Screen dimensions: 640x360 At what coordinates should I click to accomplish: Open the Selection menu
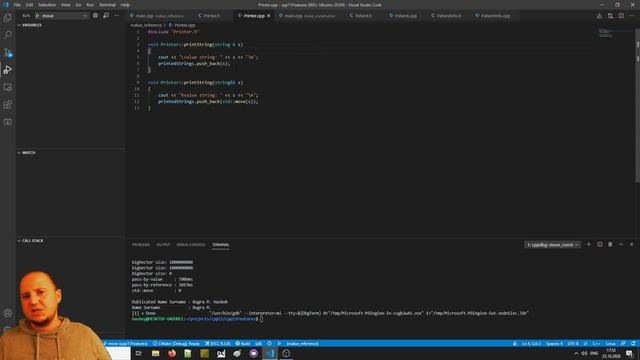click(x=47, y=5)
